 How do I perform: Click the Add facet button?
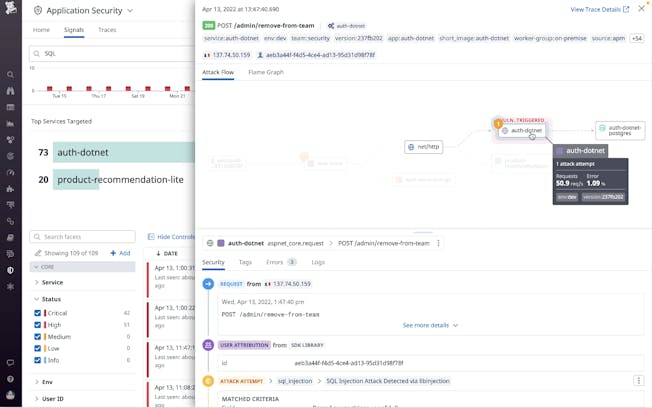pyautogui.click(x=121, y=253)
